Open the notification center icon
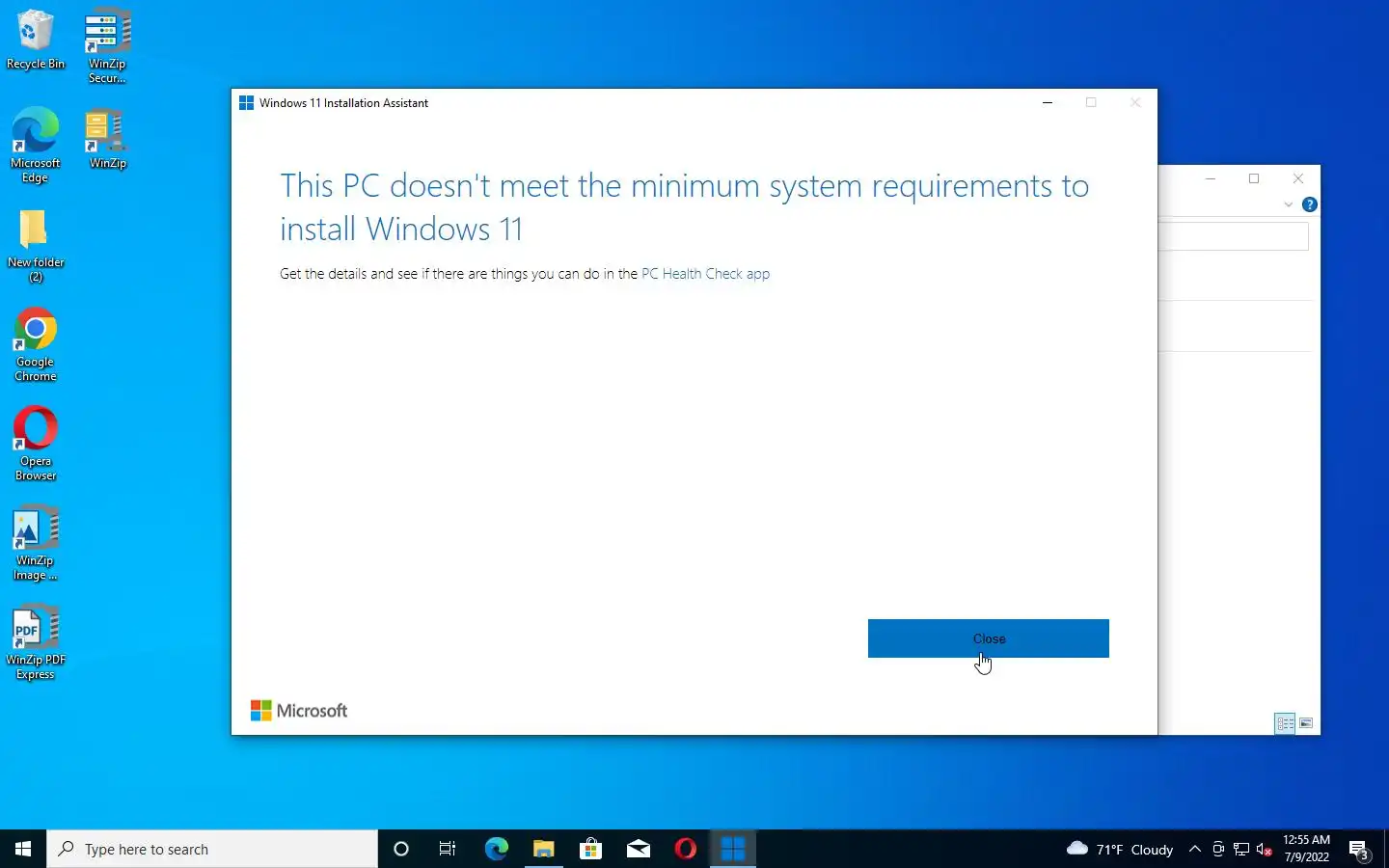This screenshot has width=1389, height=868. [1359, 850]
